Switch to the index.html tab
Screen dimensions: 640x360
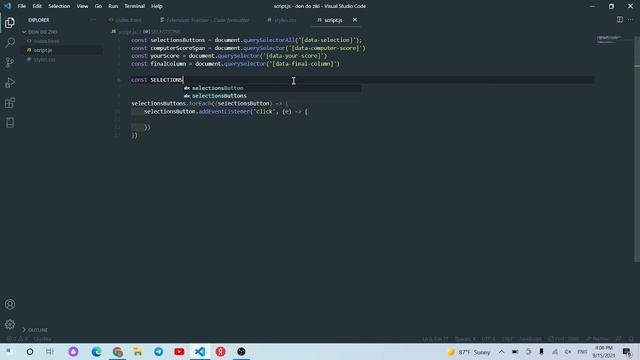(x=126, y=20)
